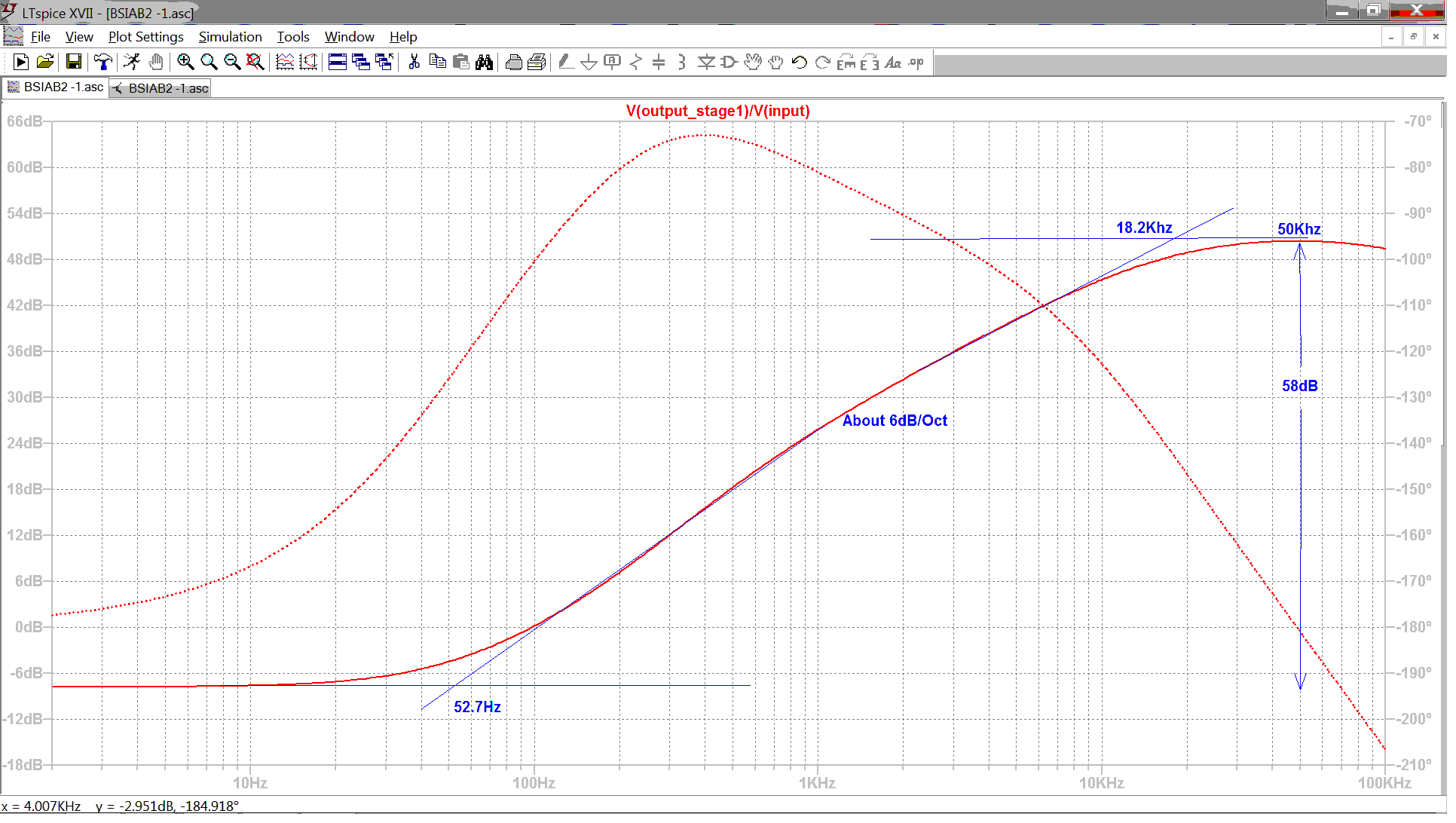Click the label net icon
This screenshot has height=823, width=1456.
[613, 63]
